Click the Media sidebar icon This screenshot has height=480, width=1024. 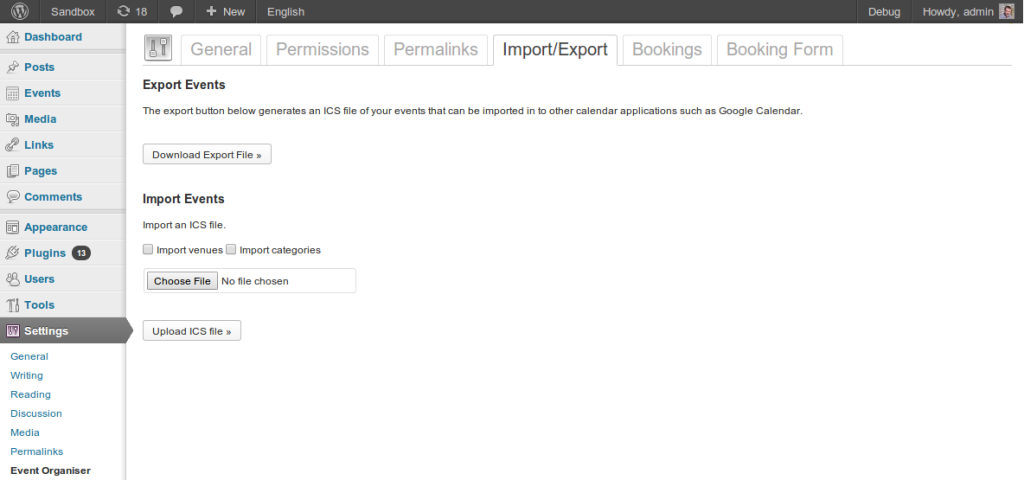(x=12, y=119)
